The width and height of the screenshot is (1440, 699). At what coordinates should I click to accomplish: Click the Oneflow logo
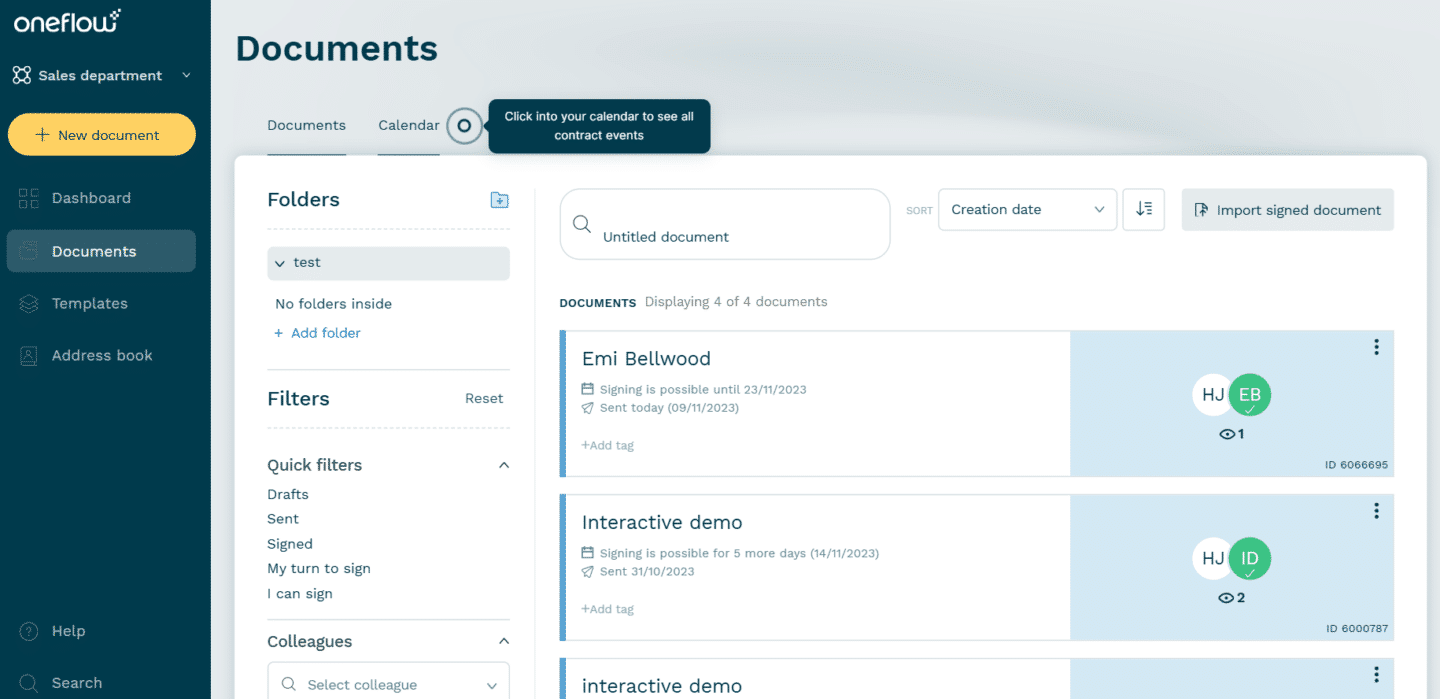pyautogui.click(x=66, y=20)
